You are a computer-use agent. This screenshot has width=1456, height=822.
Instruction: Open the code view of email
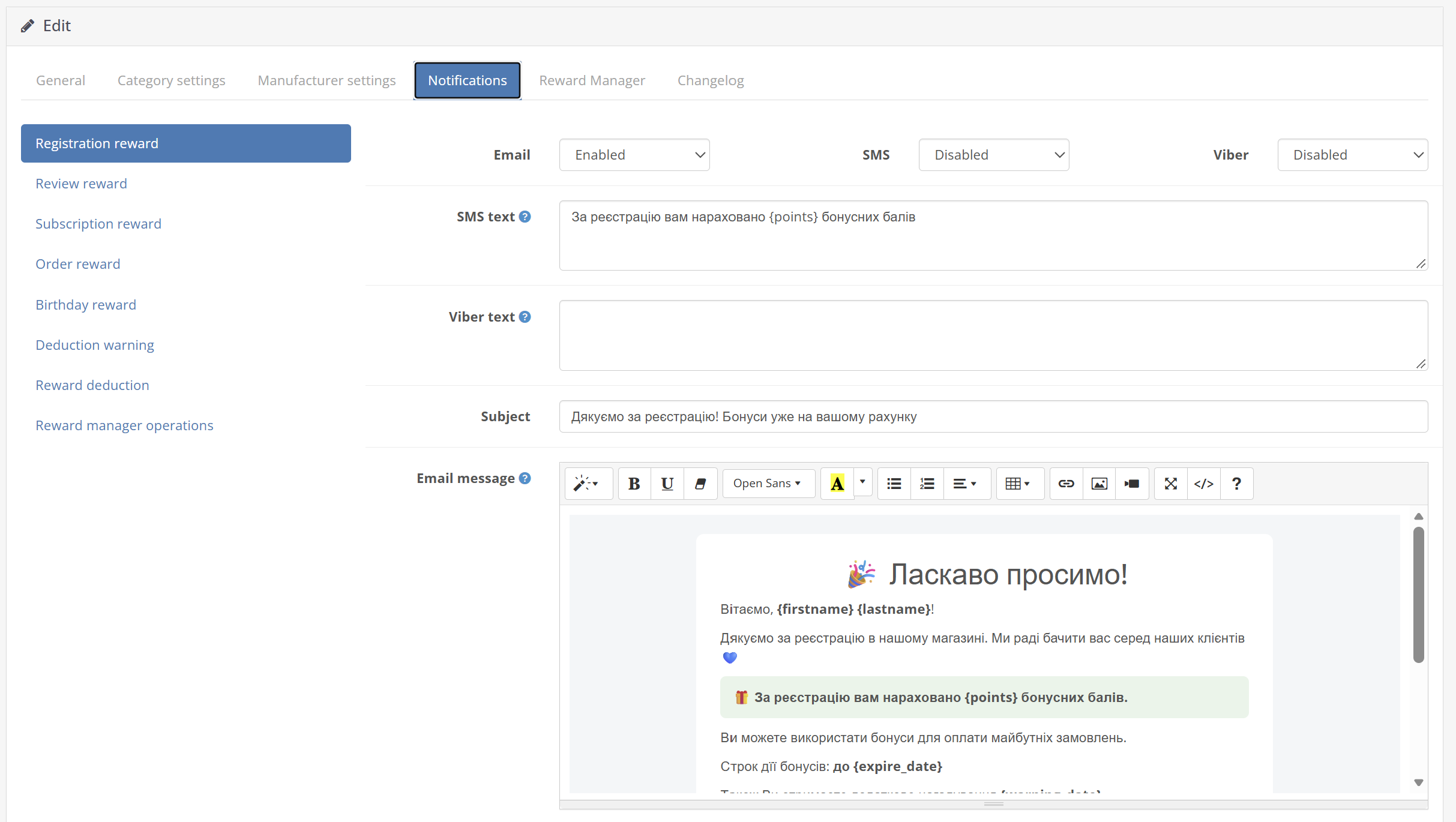1204,484
